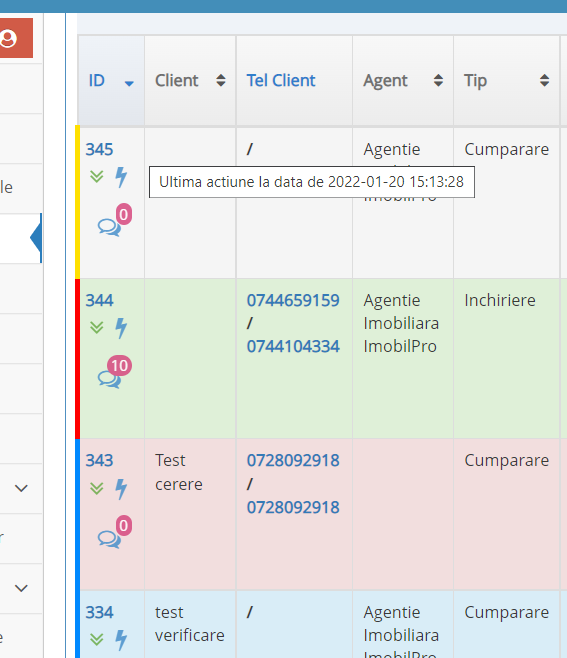Click lightning action icon for request 334
The height and width of the screenshot is (658, 567).
click(x=121, y=640)
